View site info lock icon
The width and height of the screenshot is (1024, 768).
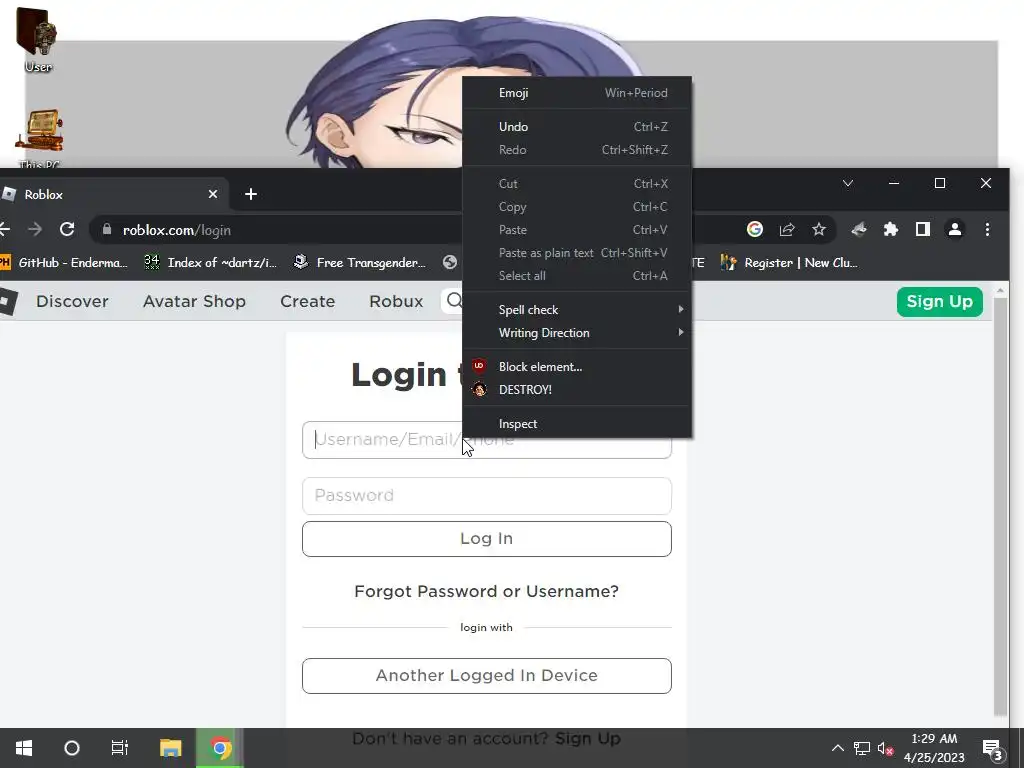(107, 229)
